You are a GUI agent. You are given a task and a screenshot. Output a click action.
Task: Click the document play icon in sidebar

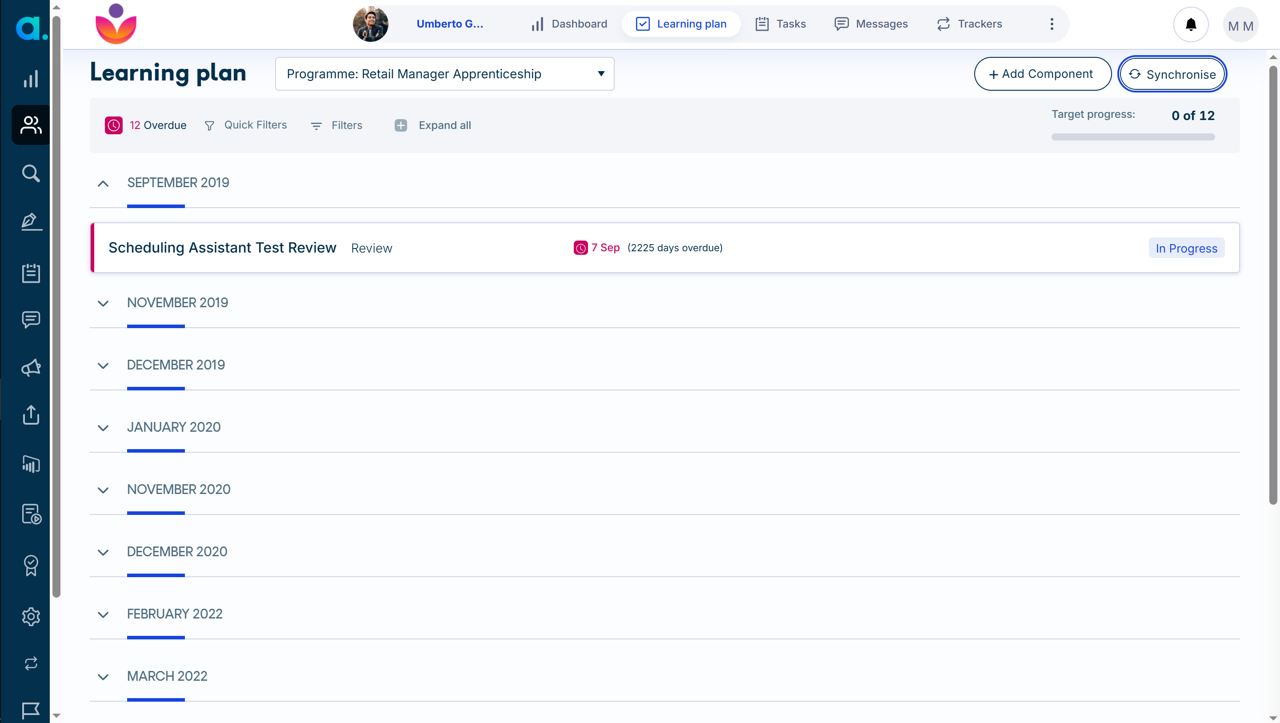click(x=31, y=514)
